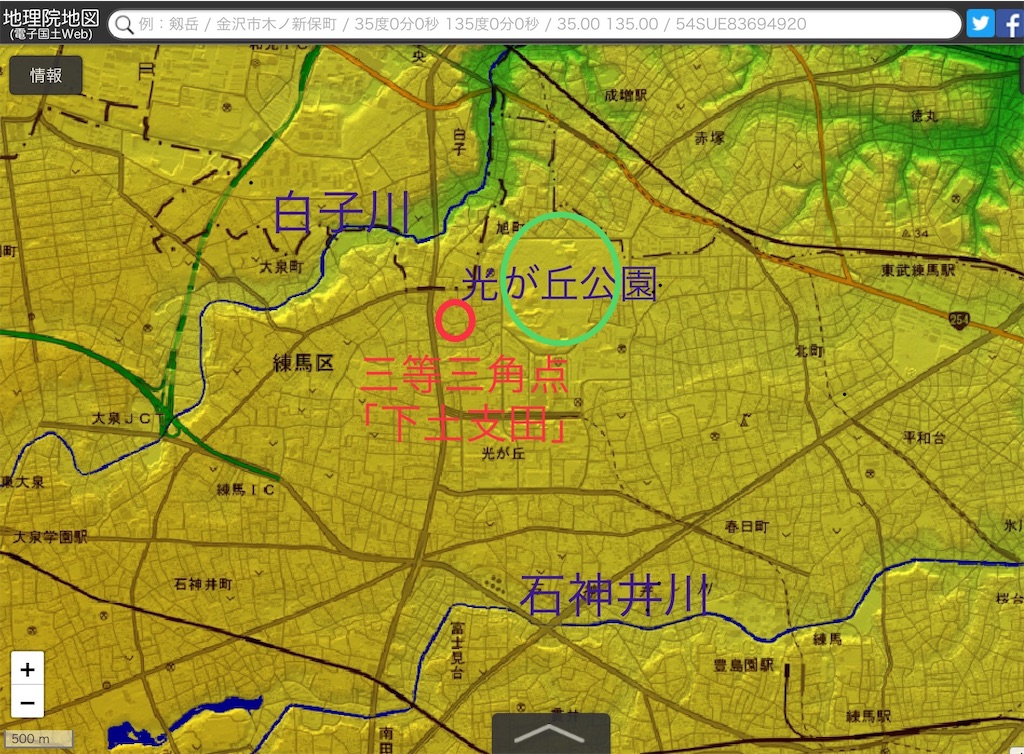Click the 大泉ＪＣＴ junction label
Viewport: 1024px width, 754px height.
pos(128,418)
